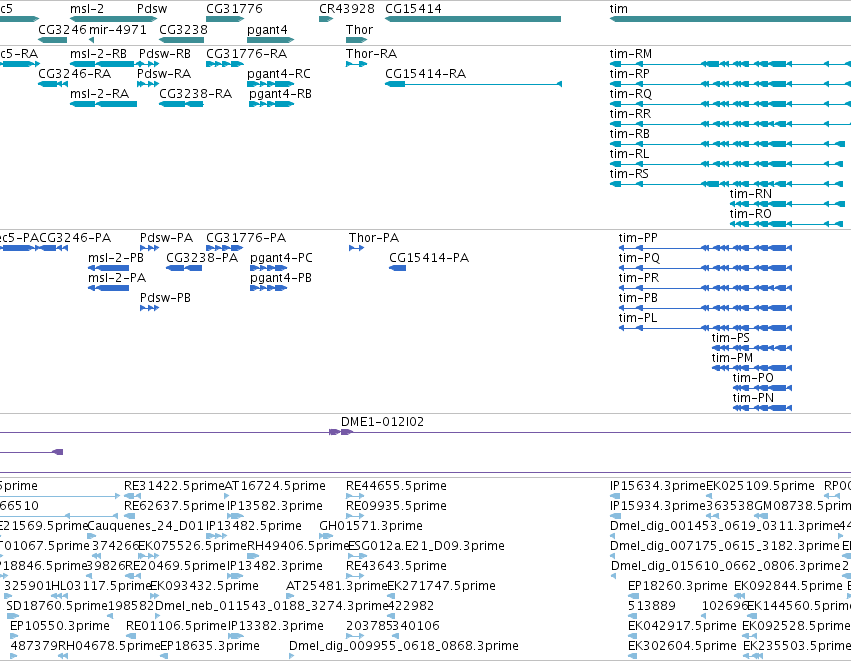Click the RE09935.5prime cDNA label

click(396, 506)
